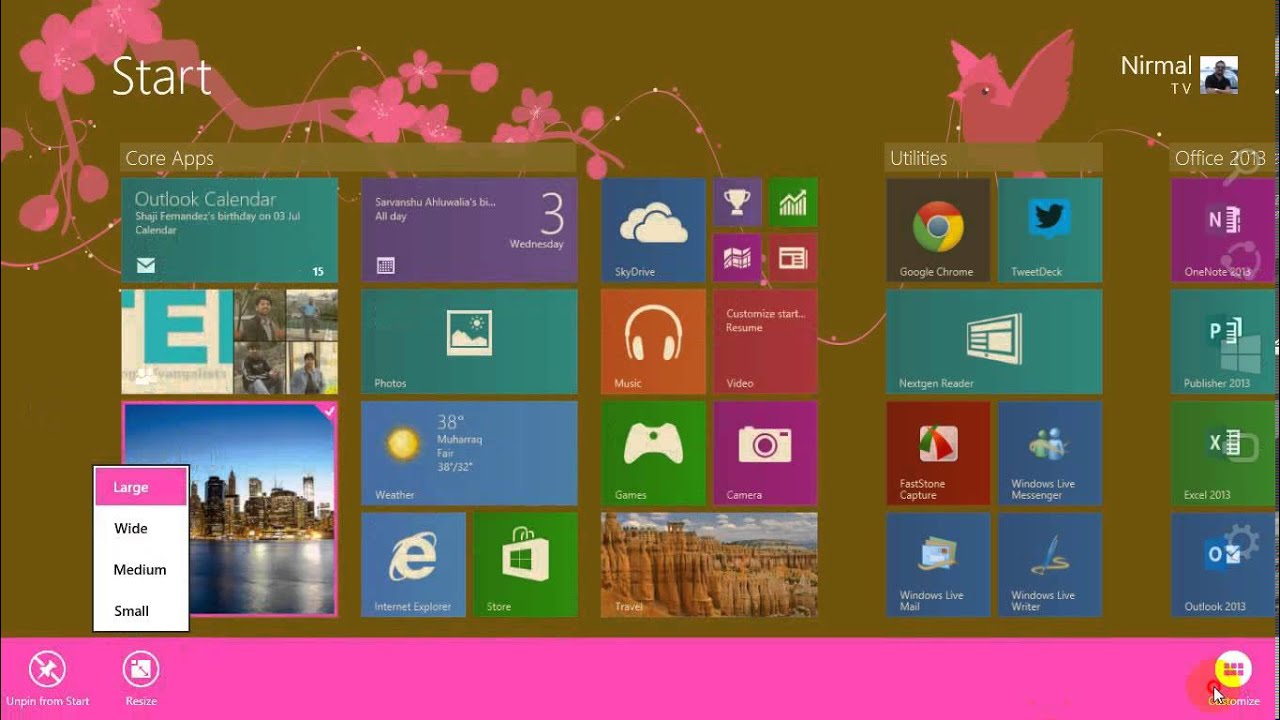This screenshot has width=1280, height=720.
Task: Launch the Music headphones tile
Action: [x=653, y=342]
